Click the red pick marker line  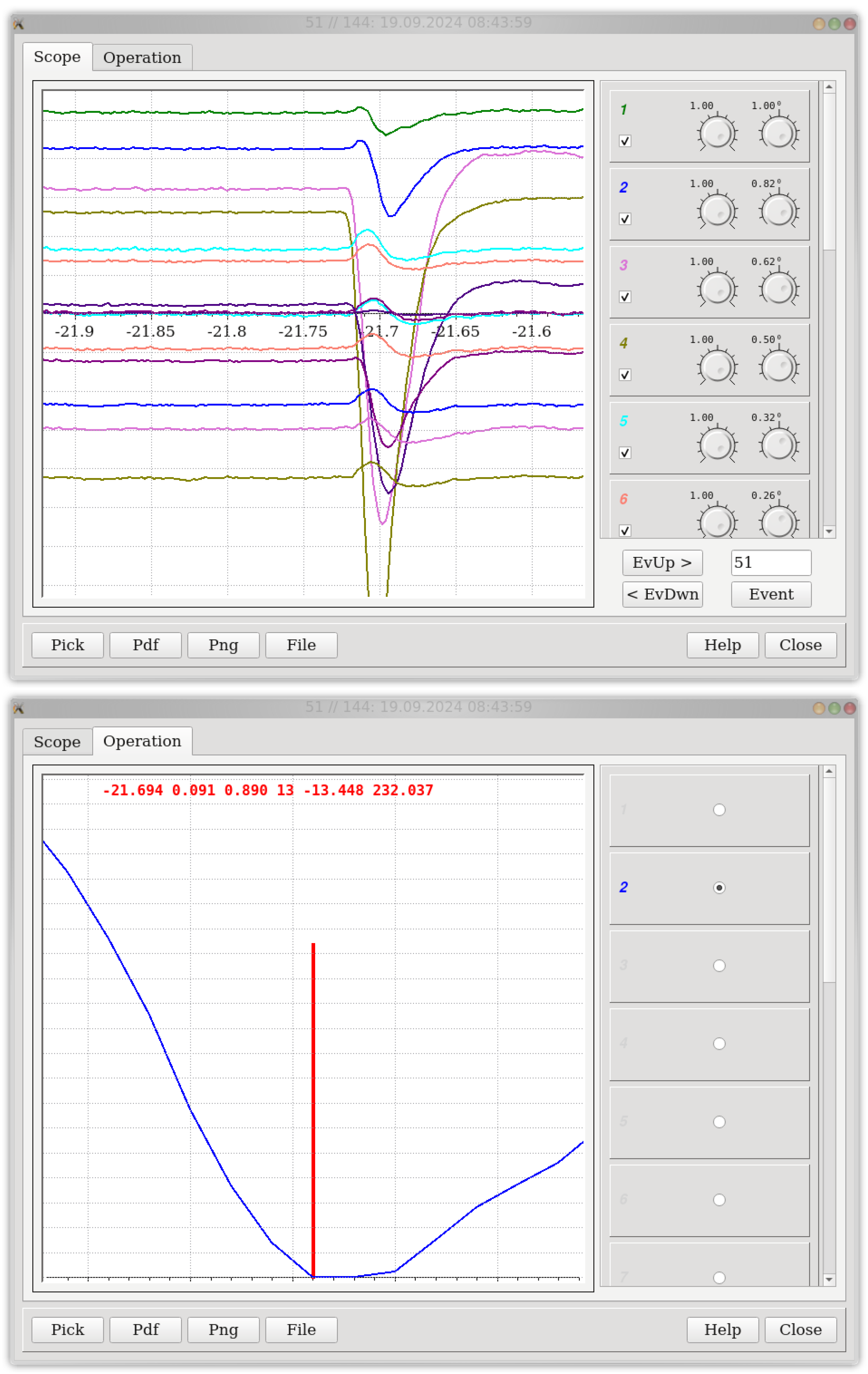[313, 1111]
